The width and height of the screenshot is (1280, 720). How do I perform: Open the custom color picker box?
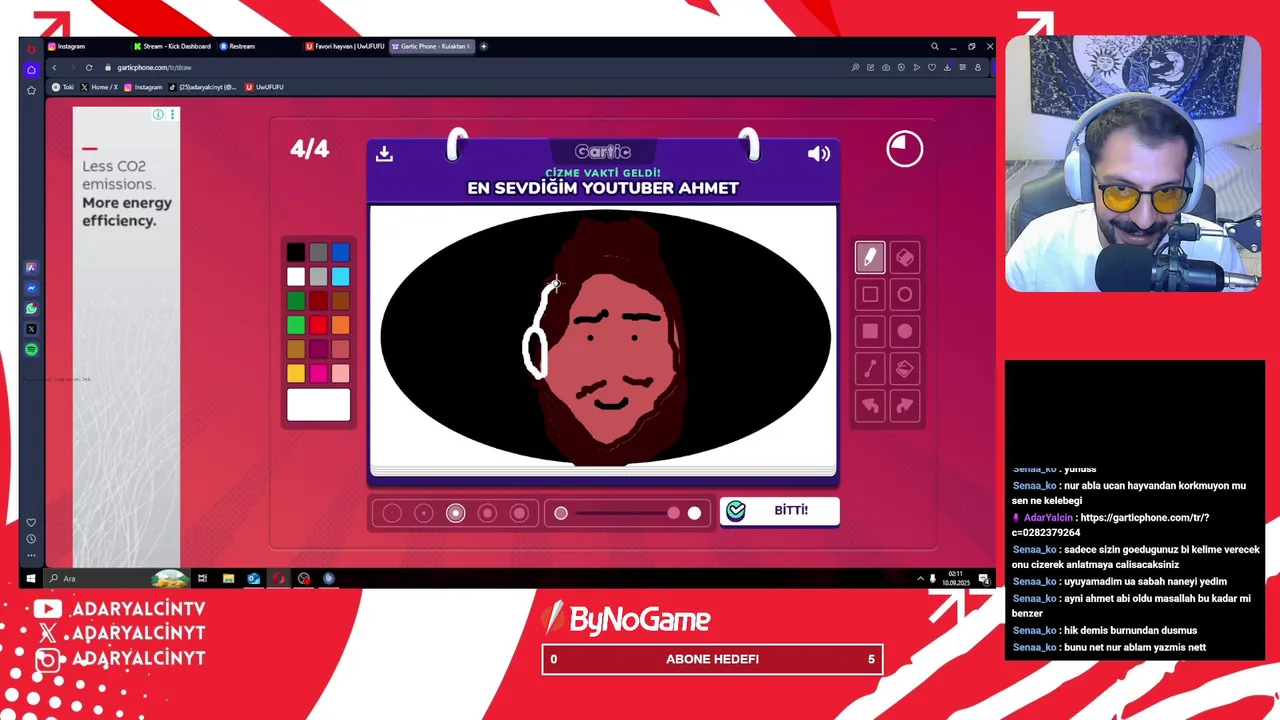(318, 405)
